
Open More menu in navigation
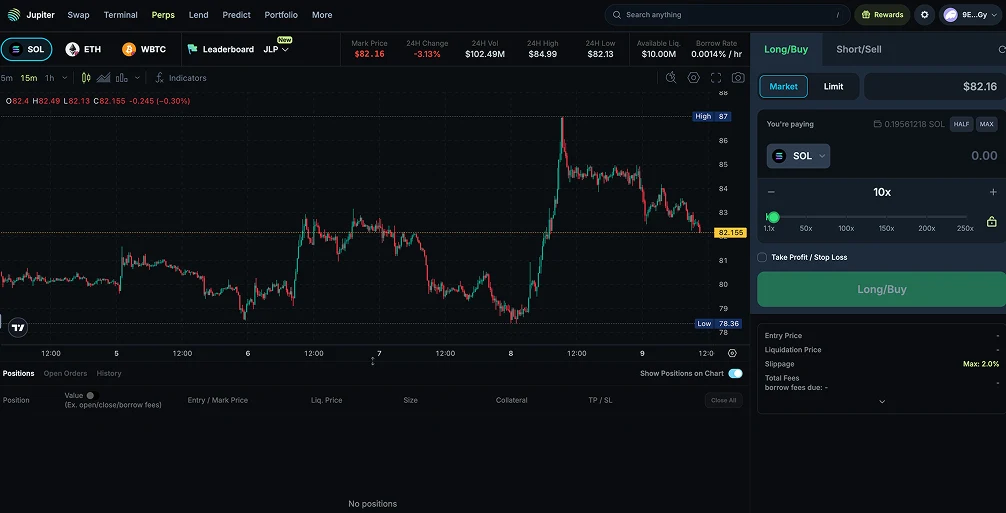tap(322, 15)
